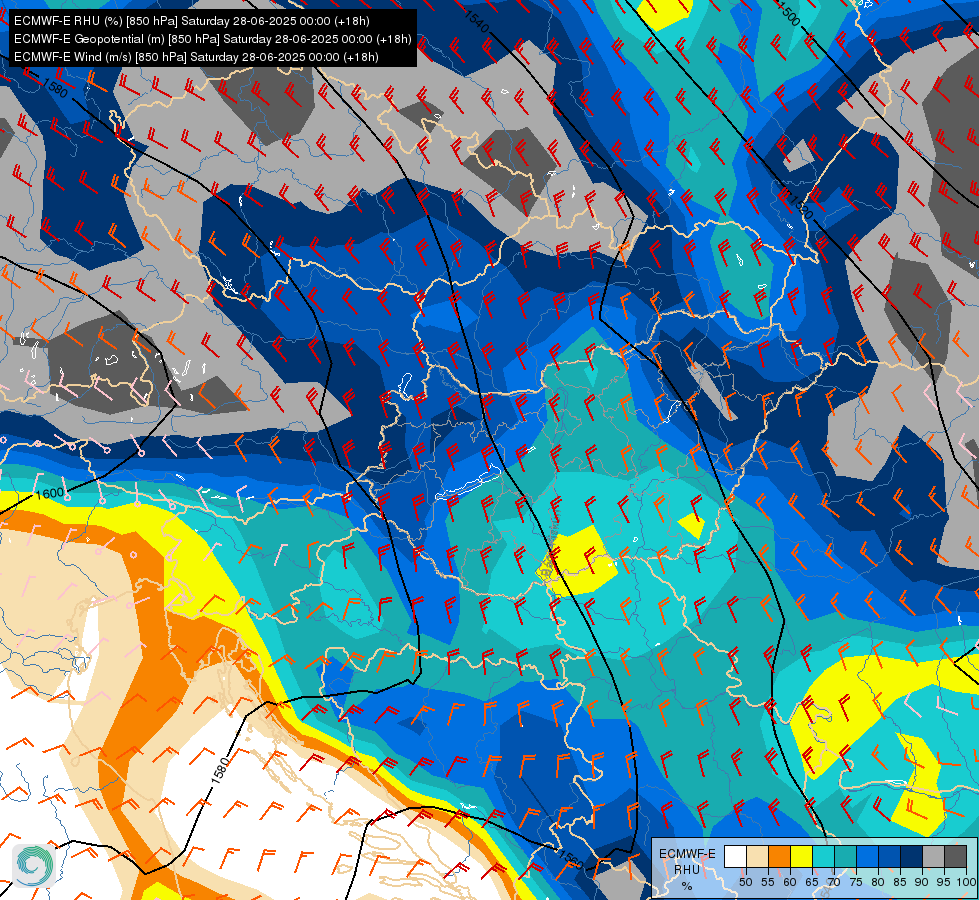Select the orange 55-60% humidity swatch

(779, 856)
